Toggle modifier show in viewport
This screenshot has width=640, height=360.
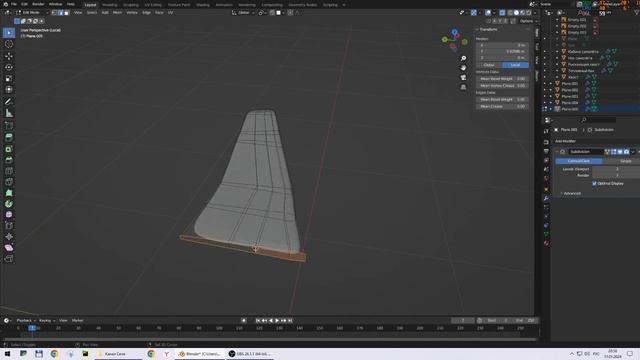pyautogui.click(x=620, y=152)
